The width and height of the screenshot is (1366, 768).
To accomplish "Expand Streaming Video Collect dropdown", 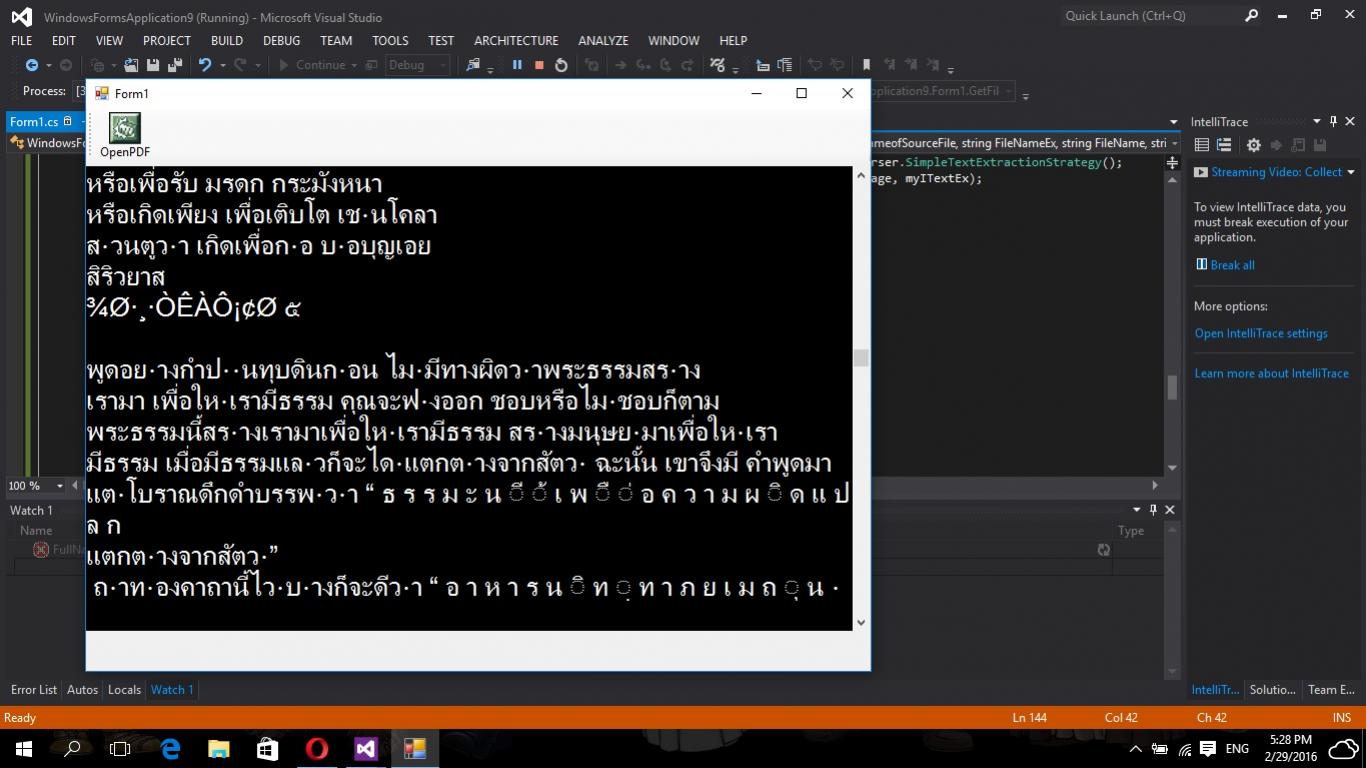I will click(1351, 172).
